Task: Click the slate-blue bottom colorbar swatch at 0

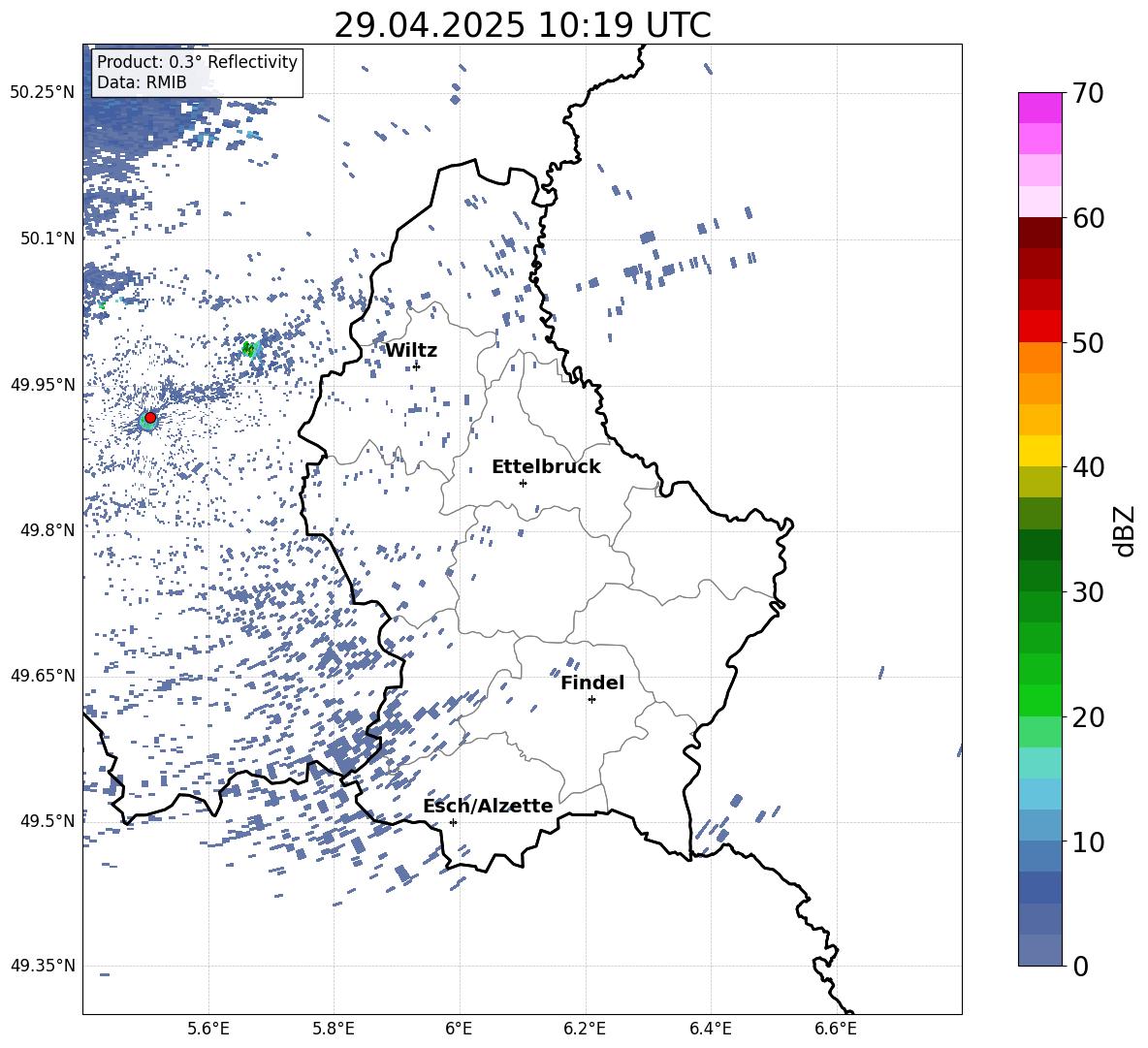Action: [1039, 950]
